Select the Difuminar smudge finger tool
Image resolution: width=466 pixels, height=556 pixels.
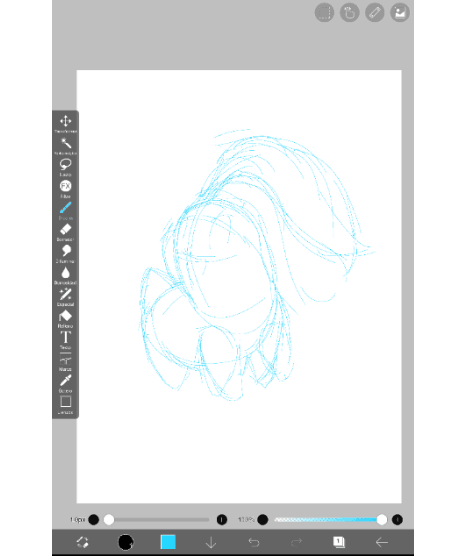66,254
